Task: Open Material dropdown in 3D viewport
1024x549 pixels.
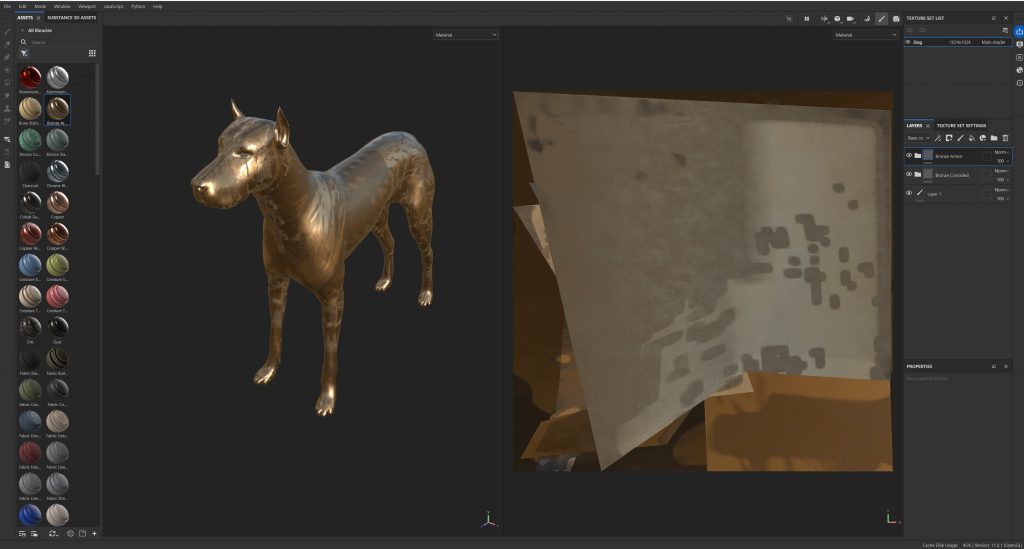Action: [465, 35]
